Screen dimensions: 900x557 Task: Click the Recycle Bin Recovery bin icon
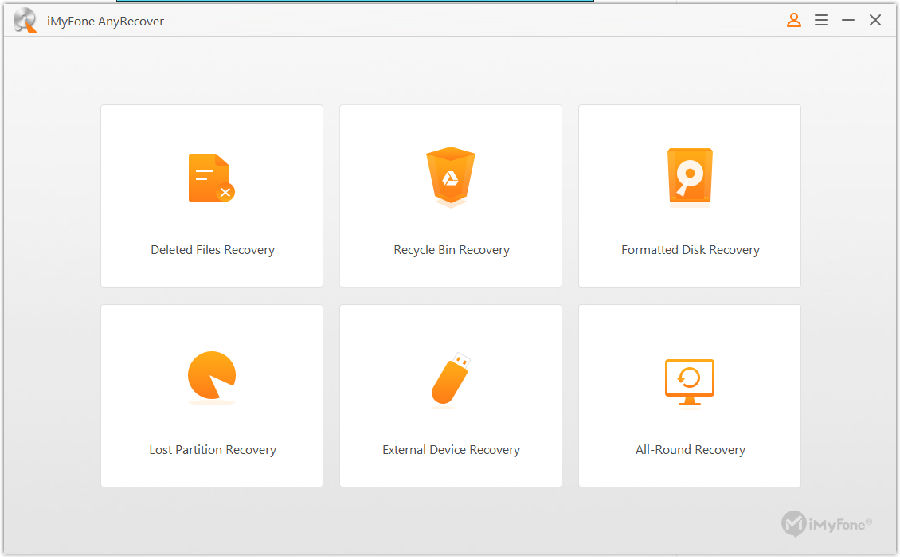[451, 176]
